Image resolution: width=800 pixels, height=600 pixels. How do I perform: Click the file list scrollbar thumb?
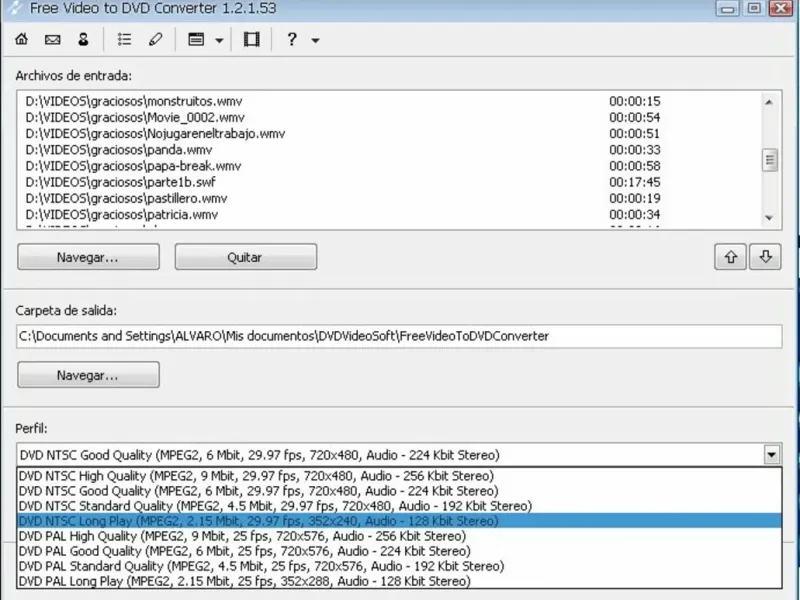[769, 160]
